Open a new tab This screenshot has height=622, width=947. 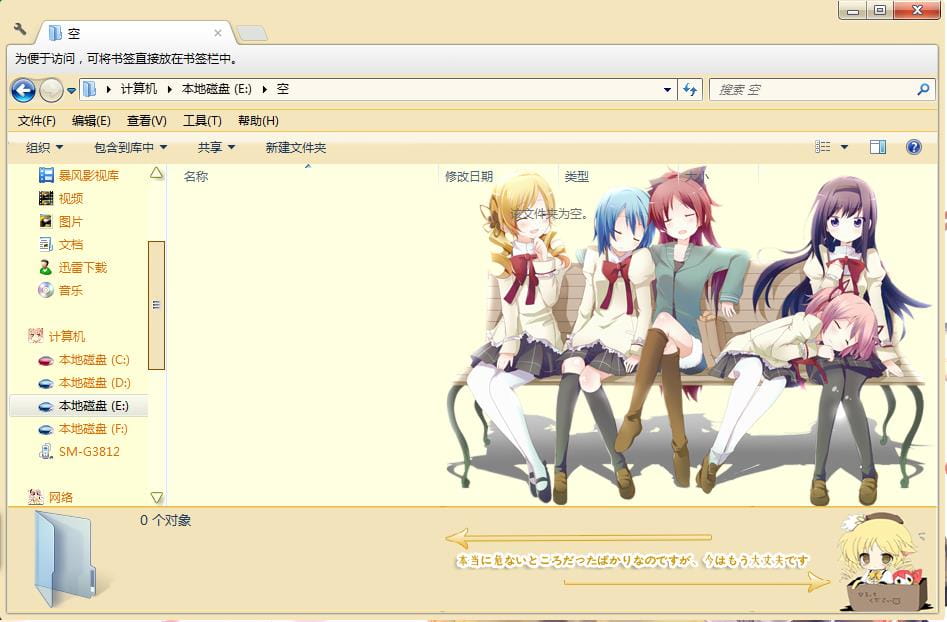pos(252,33)
